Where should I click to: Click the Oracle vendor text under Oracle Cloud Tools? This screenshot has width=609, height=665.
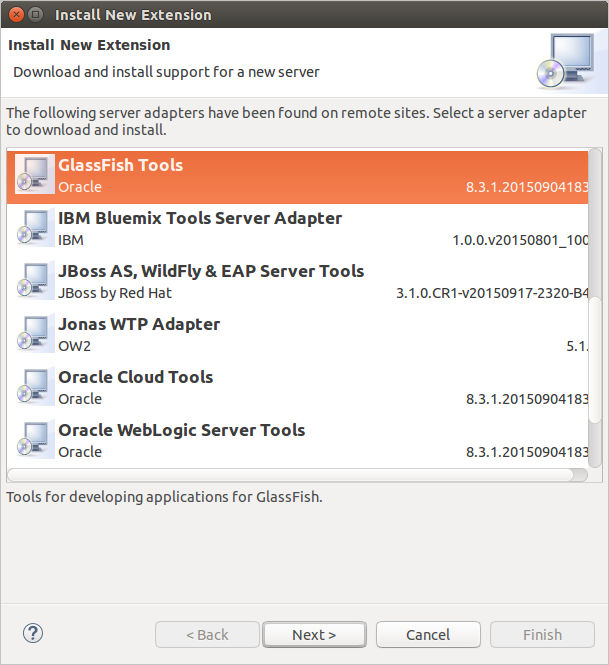(x=80, y=399)
